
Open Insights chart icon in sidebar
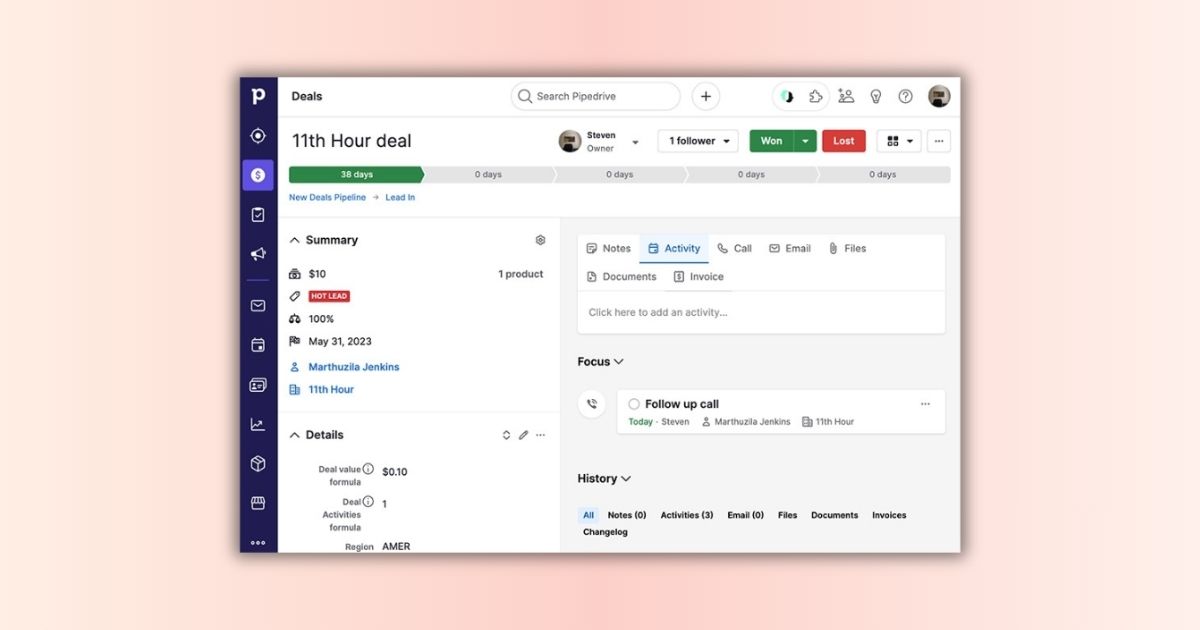pyautogui.click(x=258, y=424)
